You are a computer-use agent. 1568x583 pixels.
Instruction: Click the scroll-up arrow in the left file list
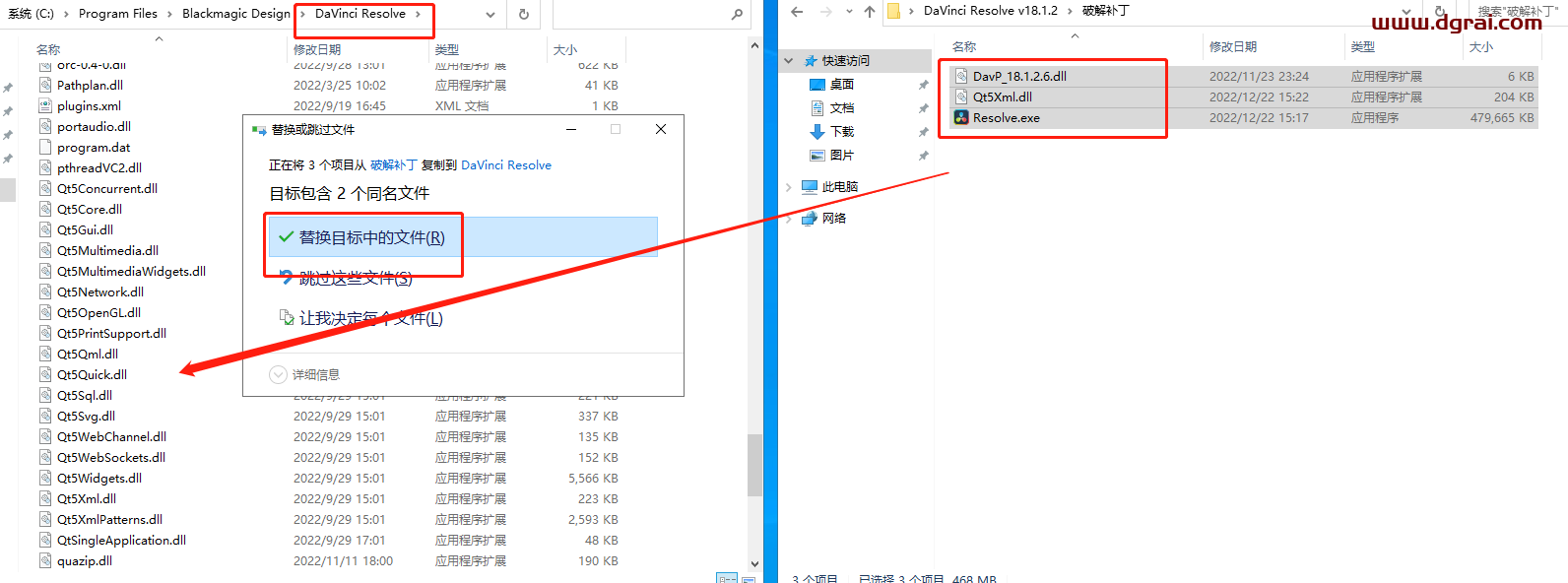pyautogui.click(x=754, y=45)
